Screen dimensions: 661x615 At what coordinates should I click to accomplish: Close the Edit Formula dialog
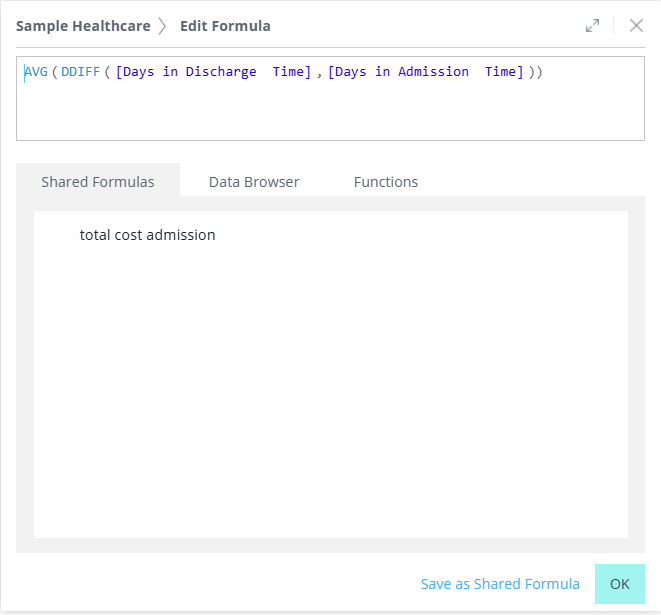(636, 26)
